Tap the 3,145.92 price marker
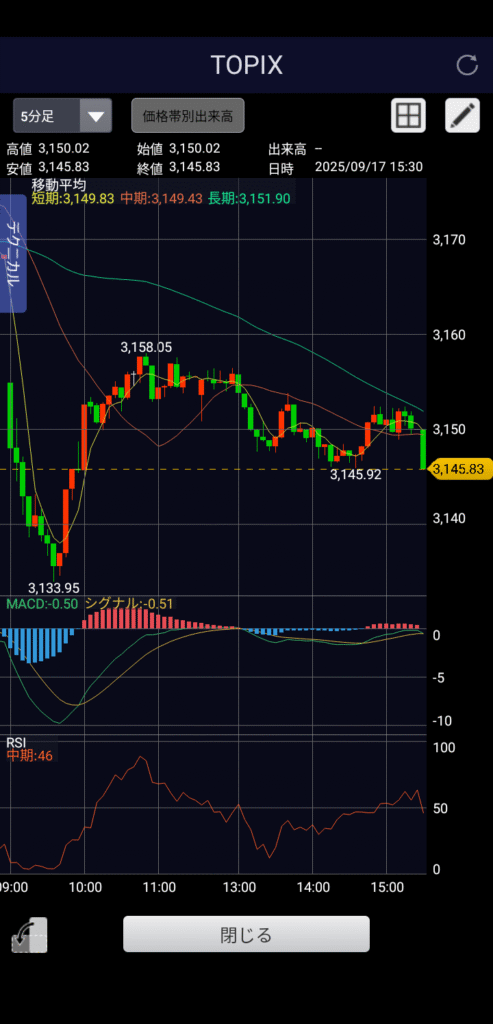This screenshot has height=1024, width=493. pos(355,475)
